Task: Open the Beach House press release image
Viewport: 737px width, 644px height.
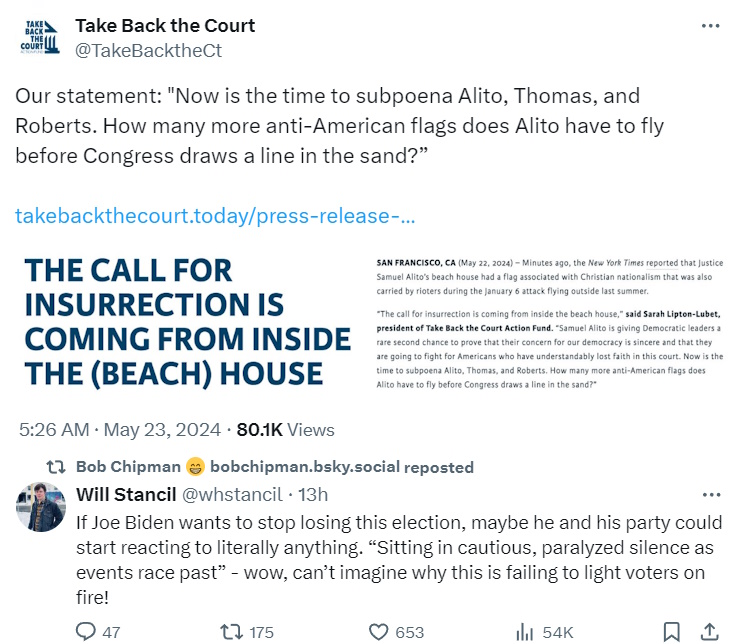Action: [x=368, y=323]
